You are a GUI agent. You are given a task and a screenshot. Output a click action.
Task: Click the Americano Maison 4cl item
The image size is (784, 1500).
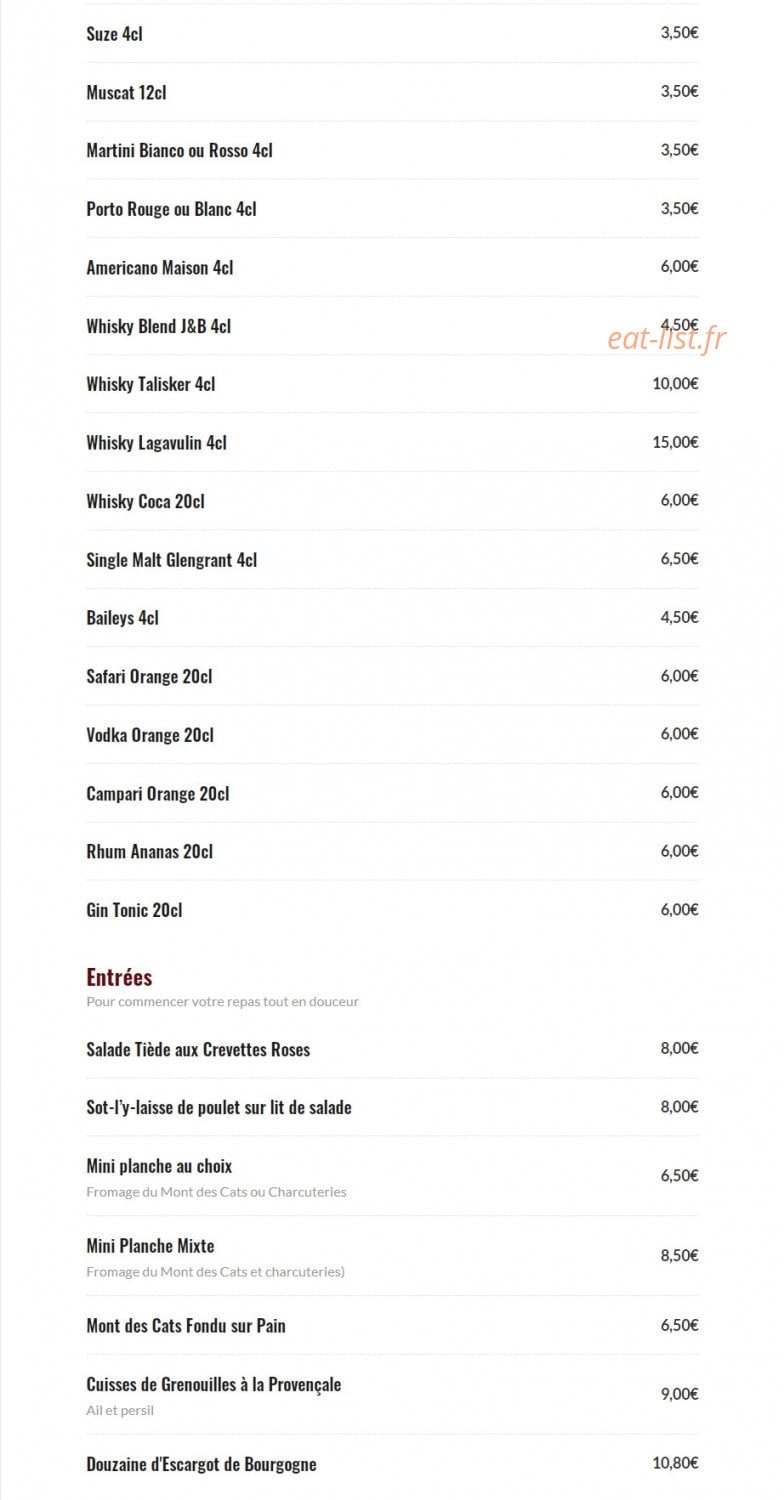point(160,268)
